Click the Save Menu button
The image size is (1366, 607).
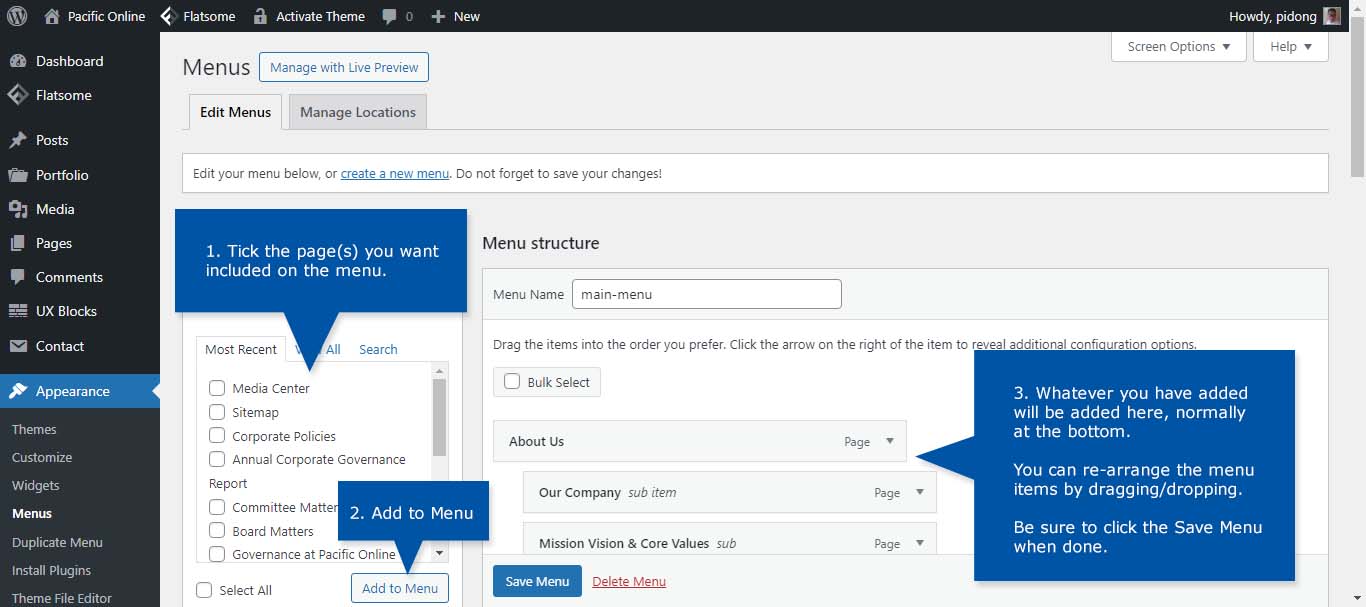[537, 581]
